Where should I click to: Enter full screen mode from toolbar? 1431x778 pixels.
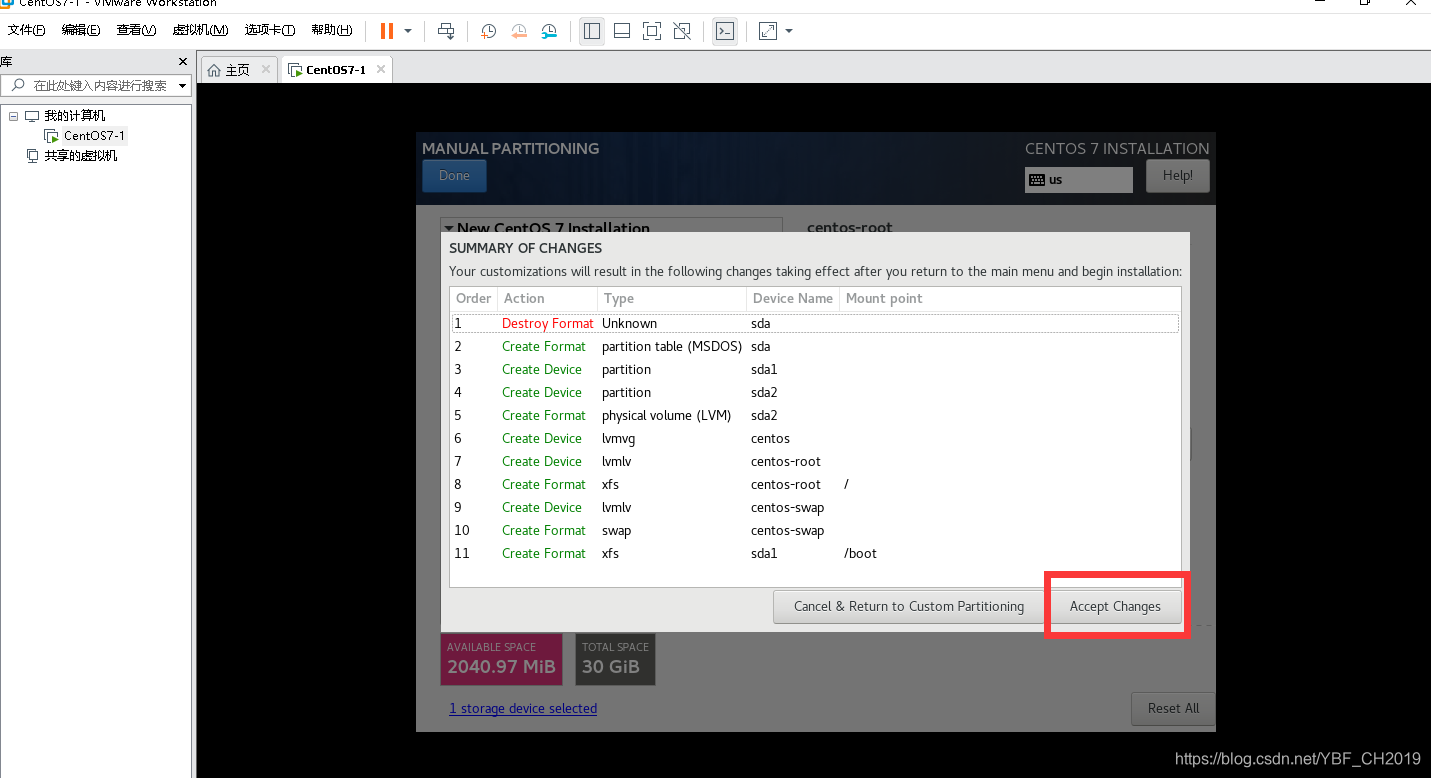coord(652,31)
